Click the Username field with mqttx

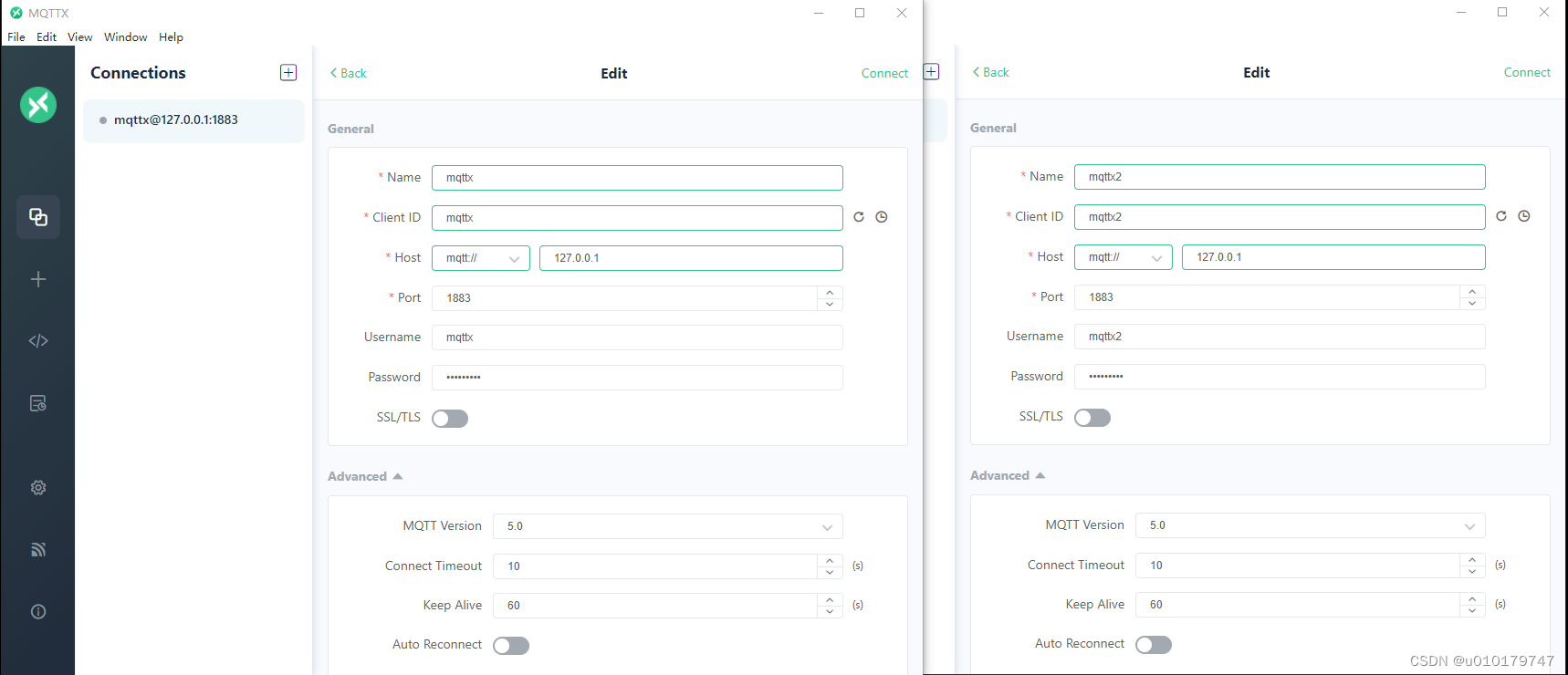pyautogui.click(x=637, y=337)
